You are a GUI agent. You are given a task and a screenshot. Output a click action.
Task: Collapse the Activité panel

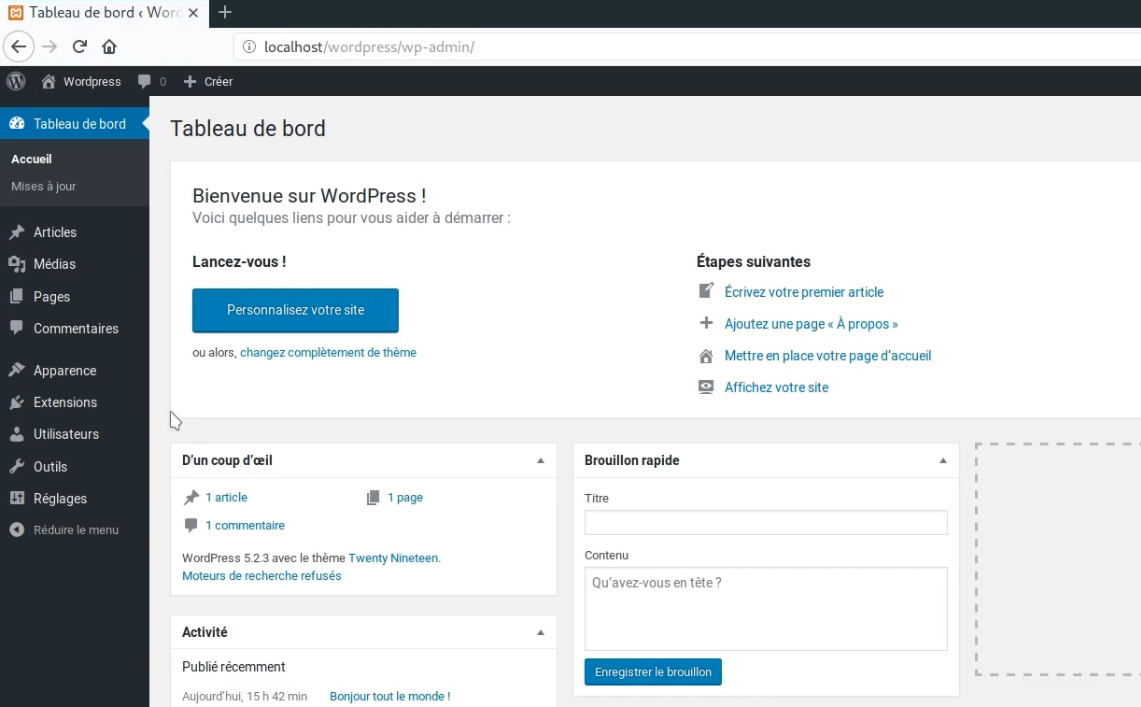[541, 632]
